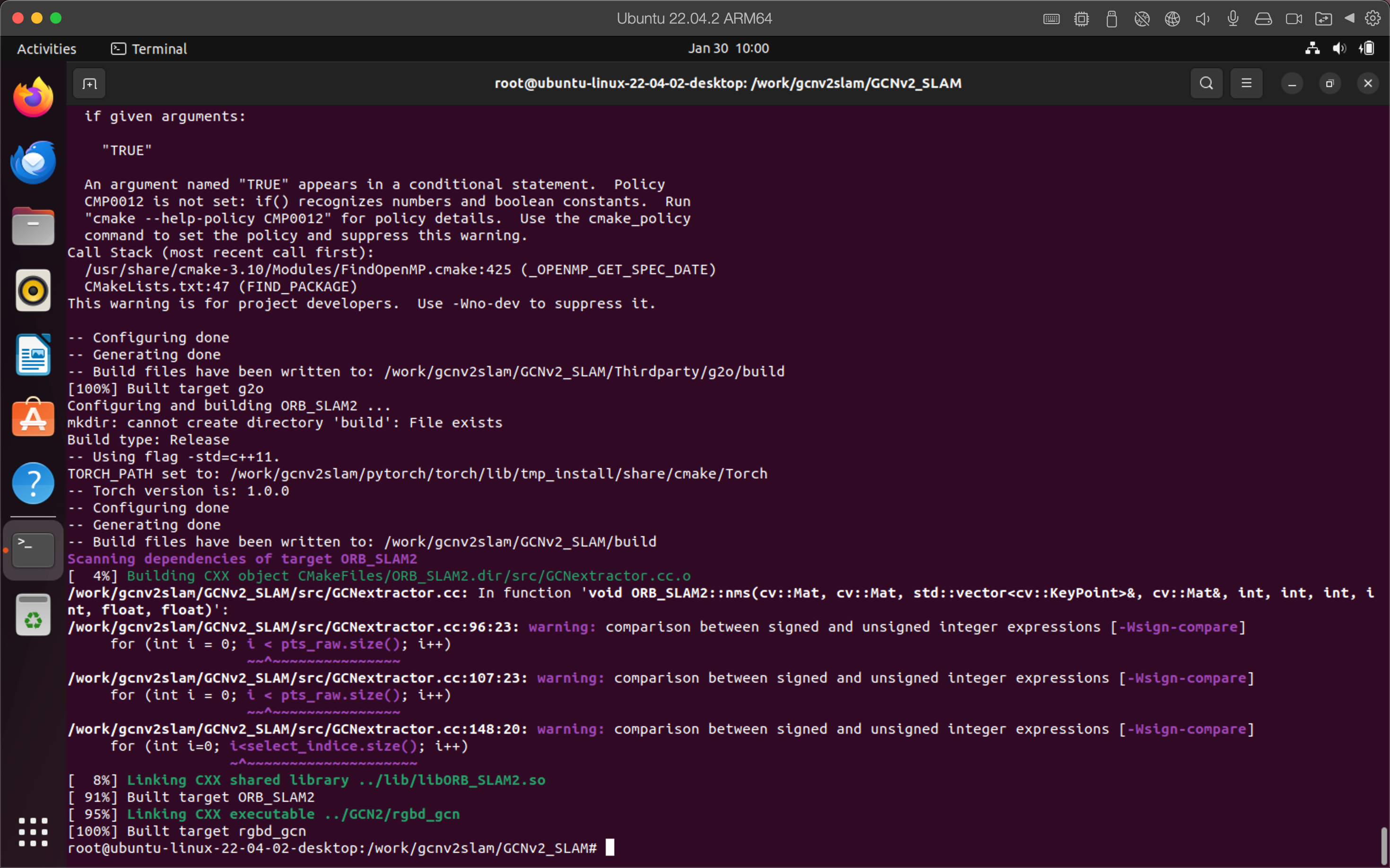Click the 'Using flag -std=c++11.' line
The width and height of the screenshot is (1390, 868).
click(x=174, y=457)
